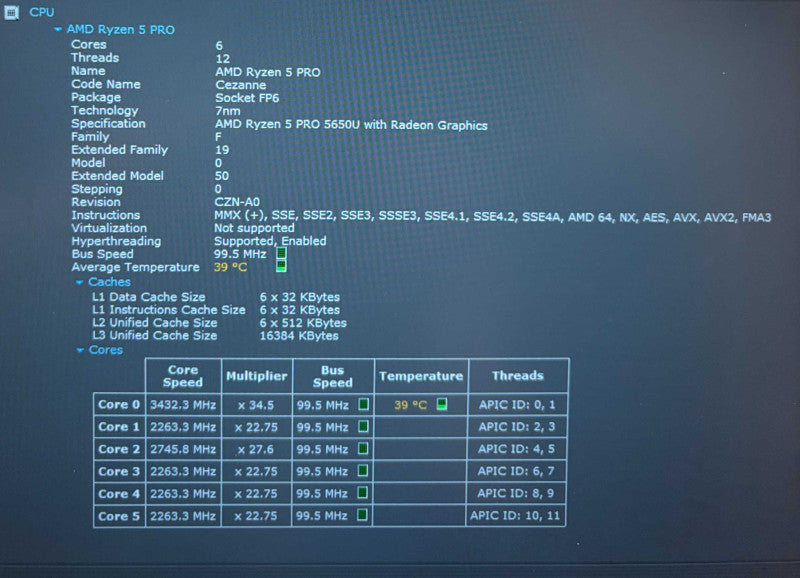Click the Hyperthreading value Supported, Enabled

coord(270,241)
